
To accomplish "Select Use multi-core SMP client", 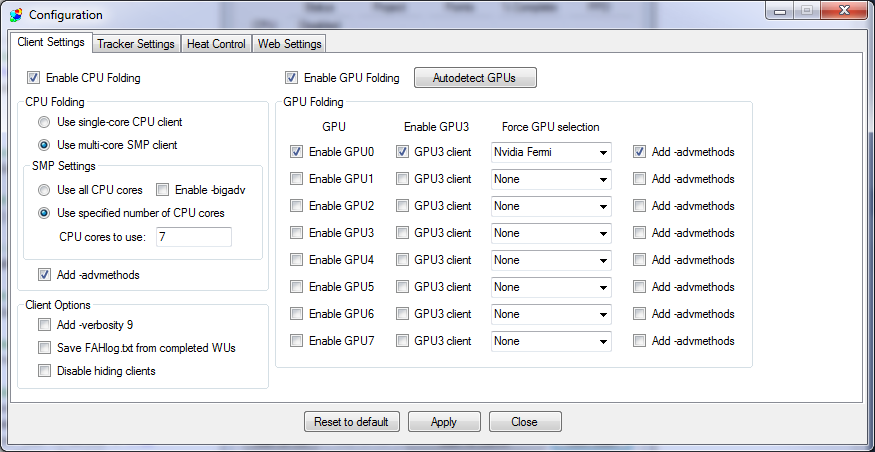I will pyautogui.click(x=44, y=145).
